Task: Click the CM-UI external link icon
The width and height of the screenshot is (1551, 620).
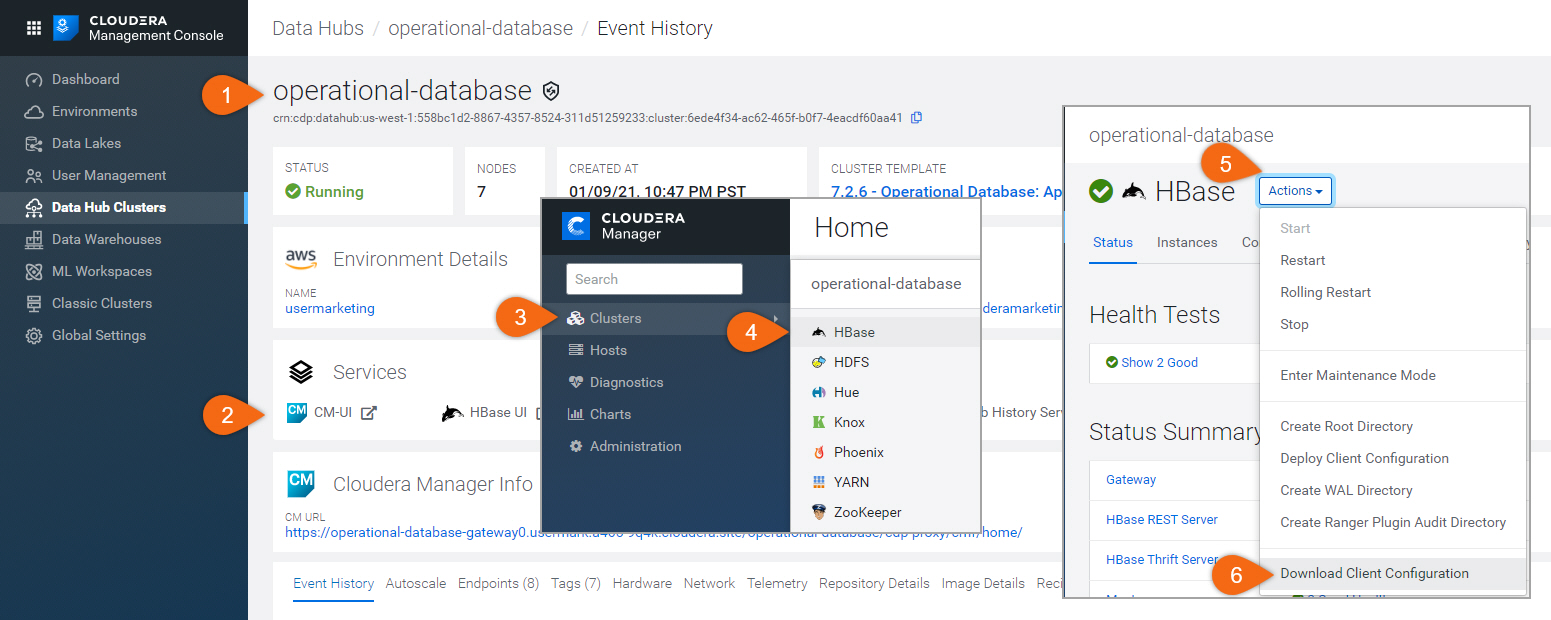Action: coord(368,412)
